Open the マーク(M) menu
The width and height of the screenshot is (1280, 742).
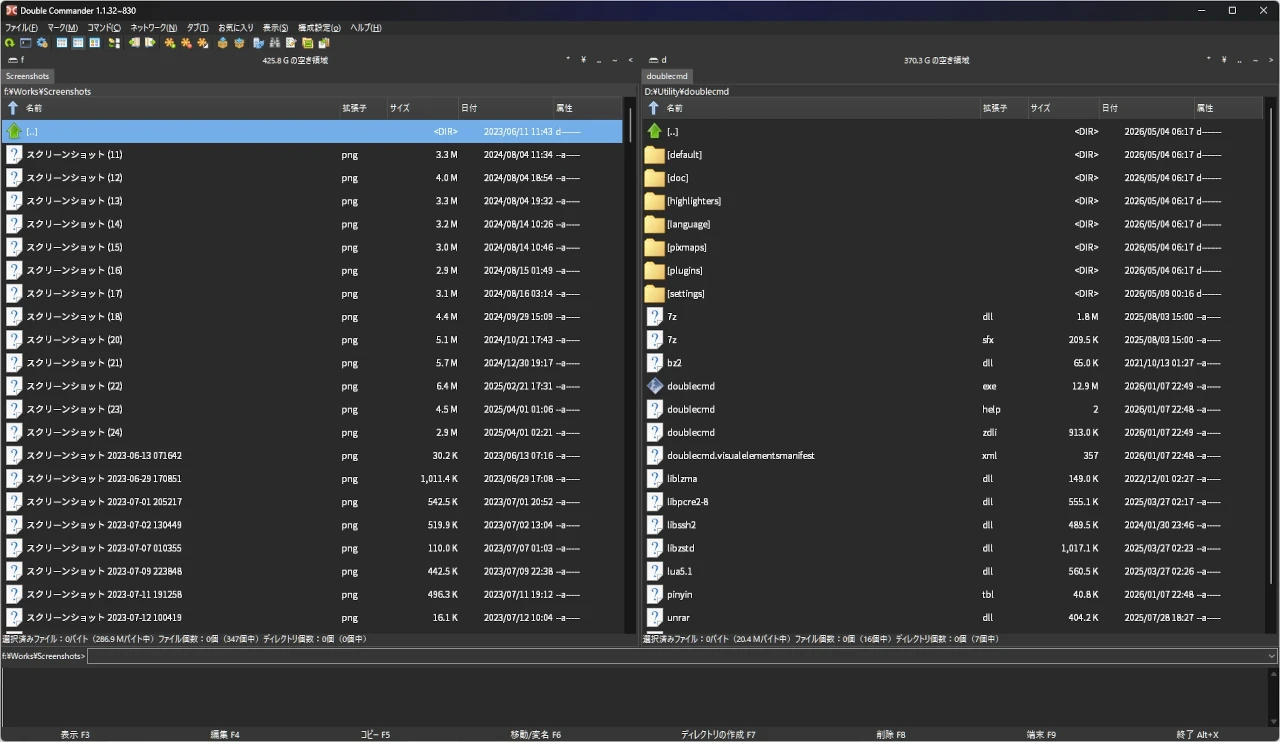pyautogui.click(x=63, y=28)
